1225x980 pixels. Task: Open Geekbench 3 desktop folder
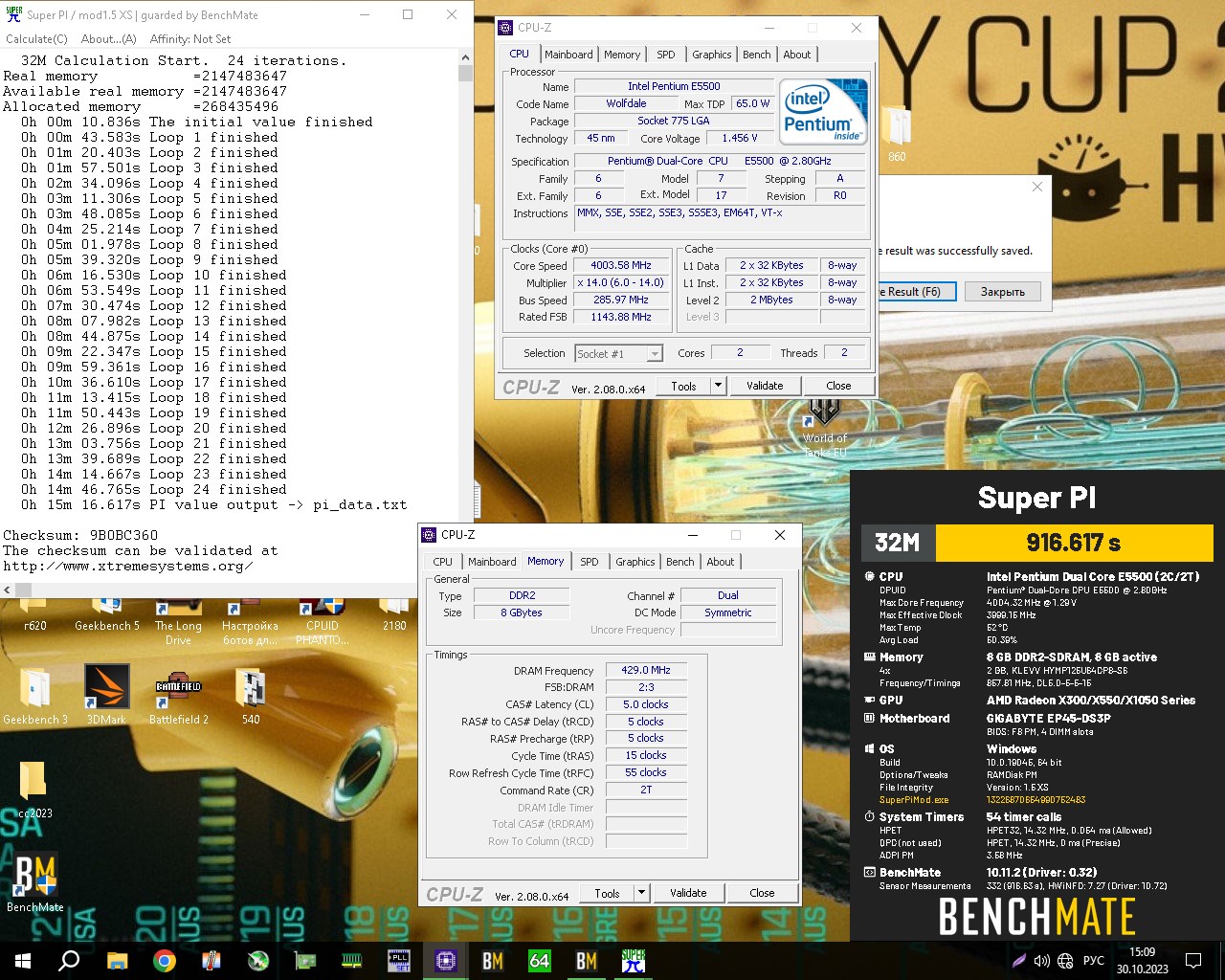coord(34,695)
